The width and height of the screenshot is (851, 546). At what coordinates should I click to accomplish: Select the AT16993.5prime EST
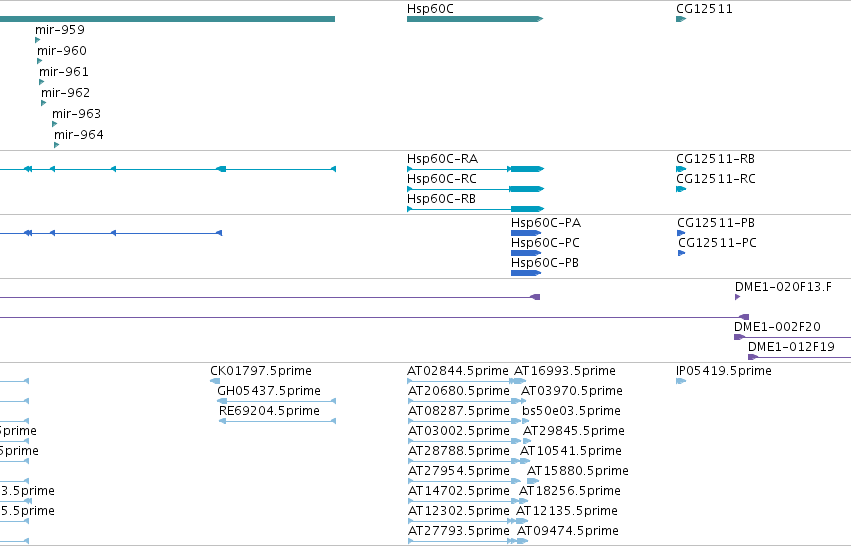click(x=520, y=381)
